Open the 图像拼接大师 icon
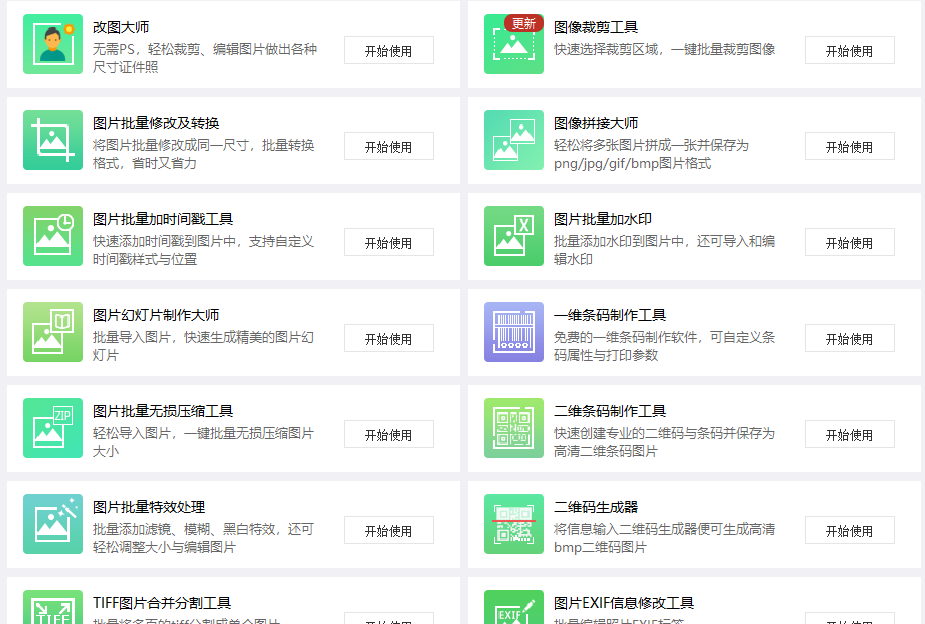Screen dimensions: 925x624 pos(514,140)
